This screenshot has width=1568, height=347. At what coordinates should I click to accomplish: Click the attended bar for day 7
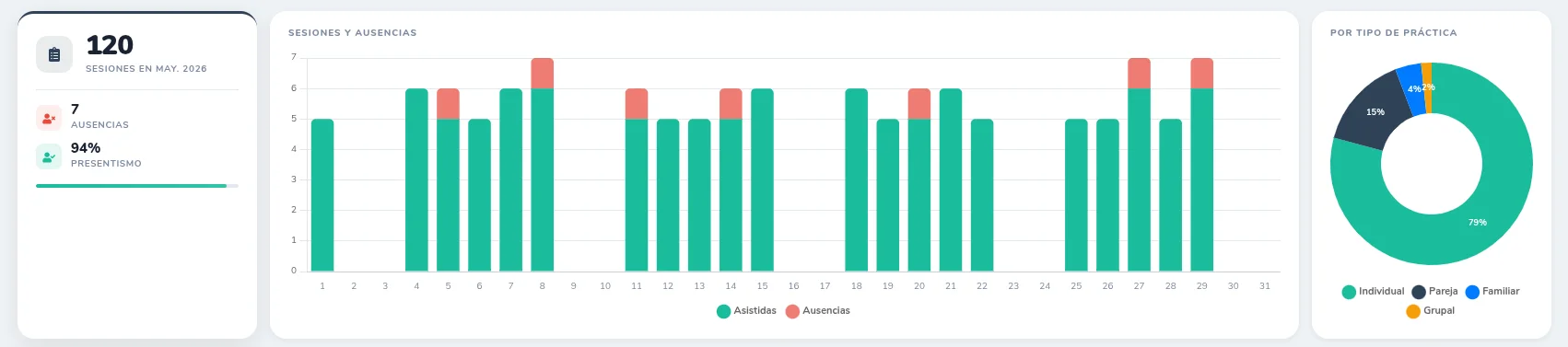click(x=510, y=179)
